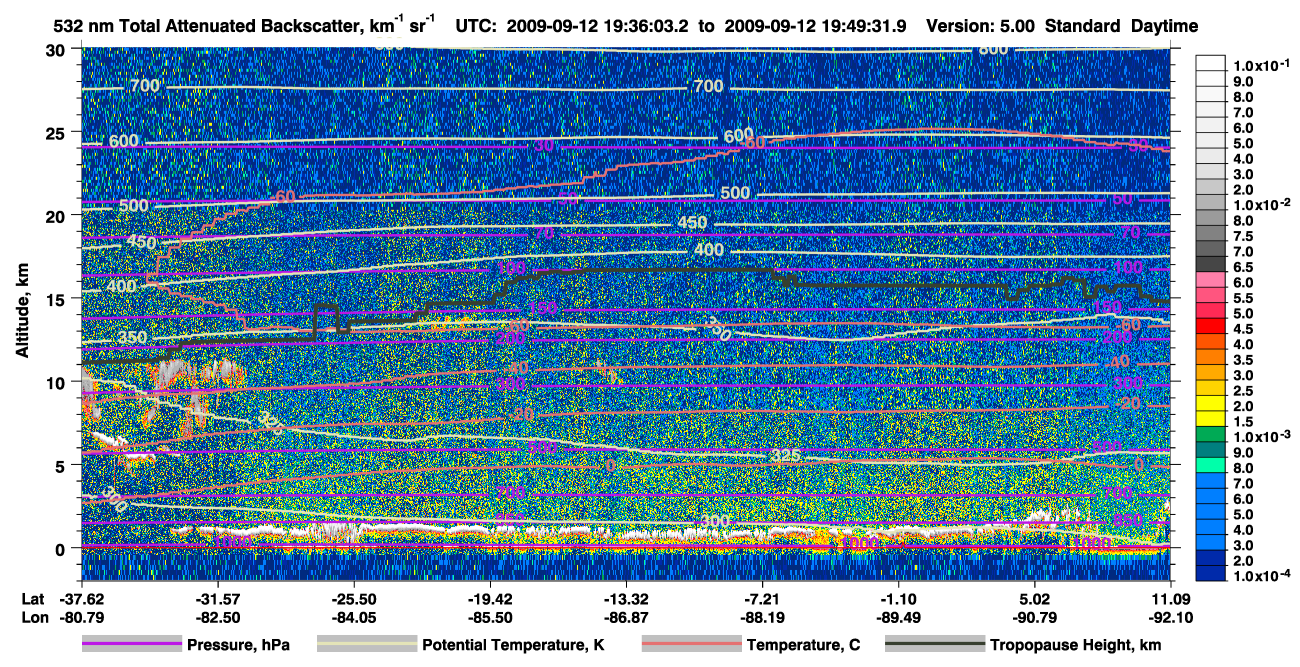Image resolution: width=1300 pixels, height=667 pixels.
Task: Click the longitude value -82.50
Action: click(x=217, y=618)
